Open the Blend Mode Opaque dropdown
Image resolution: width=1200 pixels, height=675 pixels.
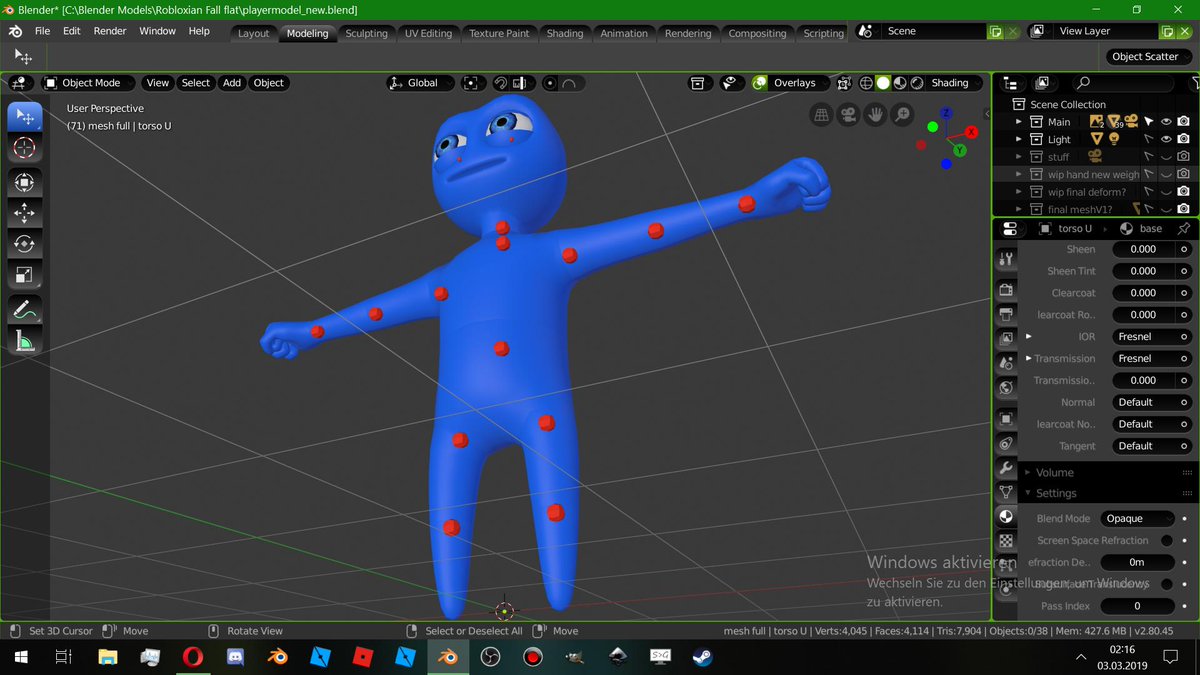coord(1138,519)
